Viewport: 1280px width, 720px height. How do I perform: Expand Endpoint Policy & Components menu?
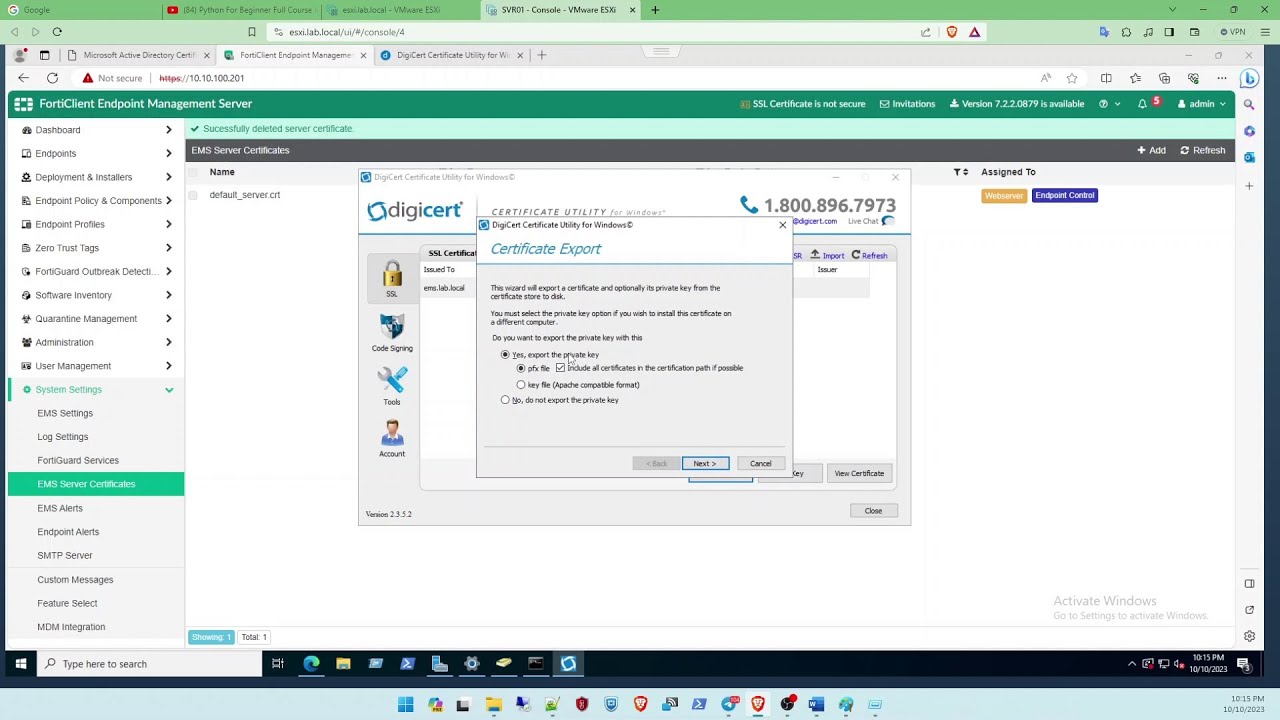(169, 201)
